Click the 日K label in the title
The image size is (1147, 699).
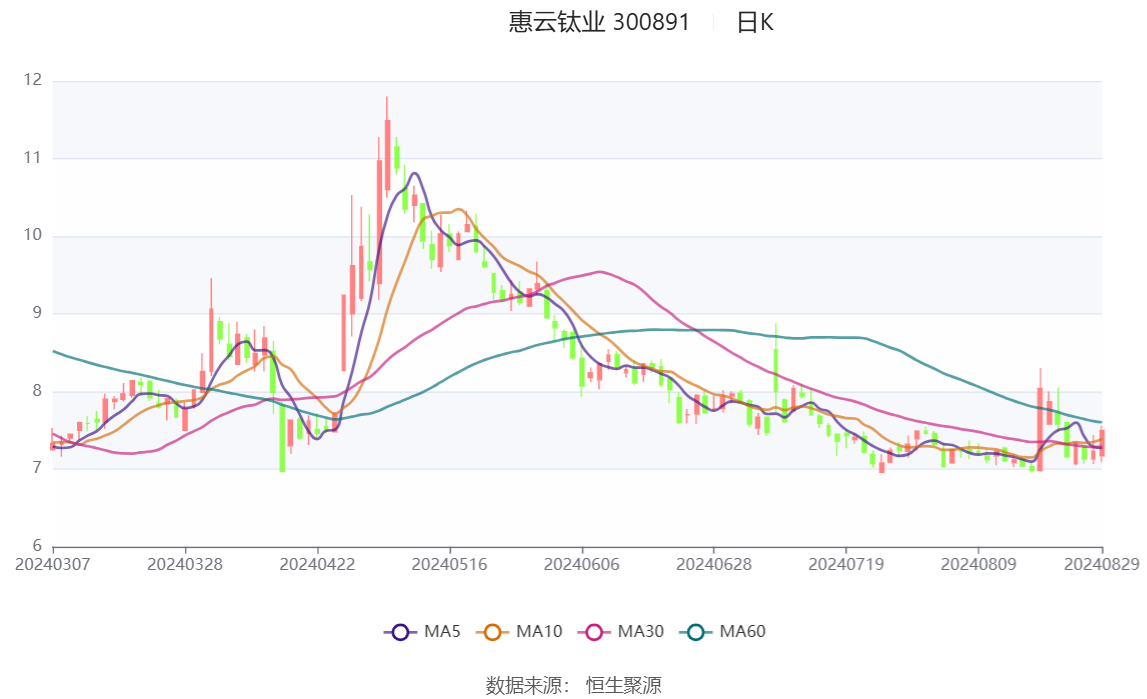pyautogui.click(x=755, y=23)
